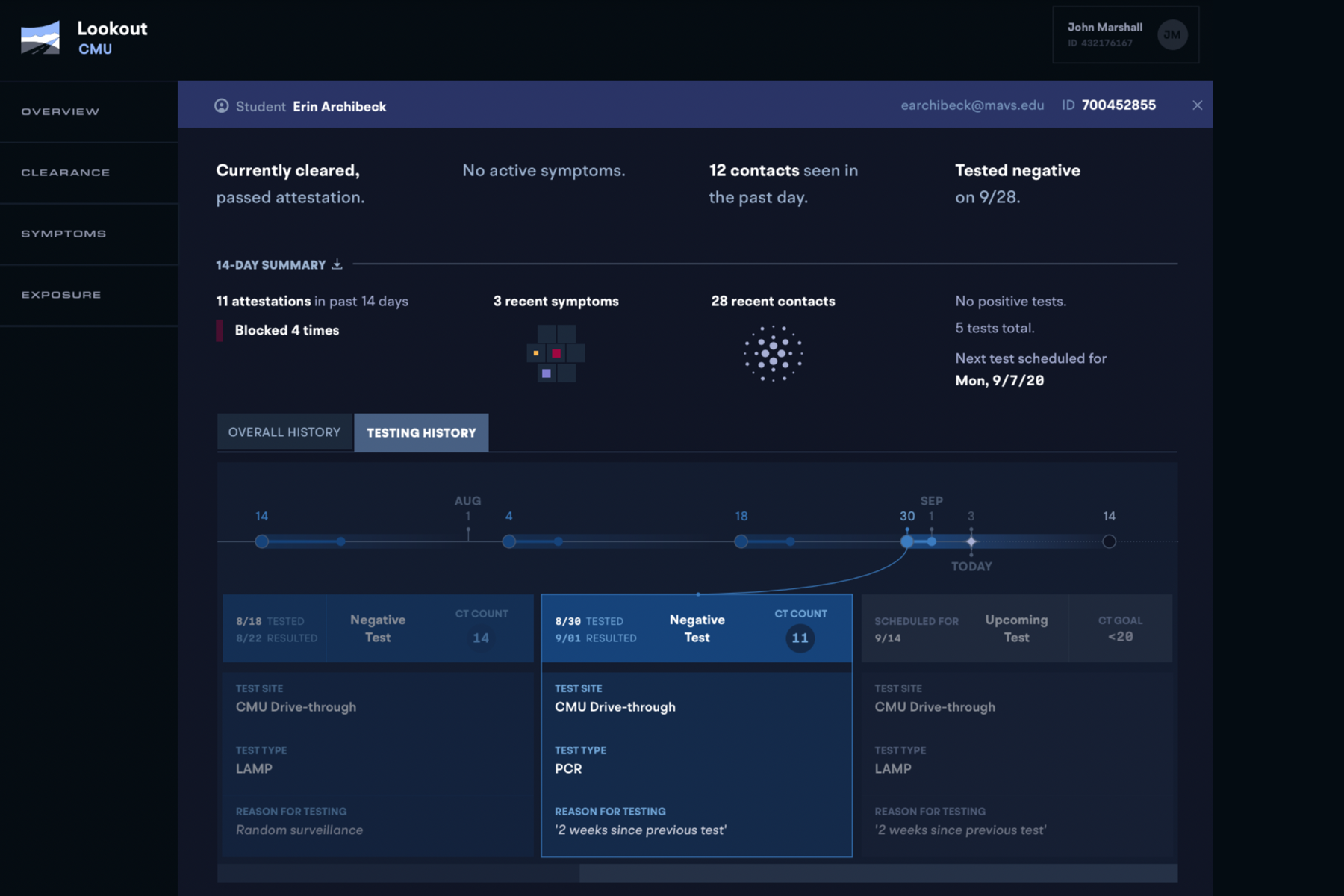Click the student profile icon beside Erin Archibeck
Viewport: 1344px width, 896px height.
(x=222, y=106)
